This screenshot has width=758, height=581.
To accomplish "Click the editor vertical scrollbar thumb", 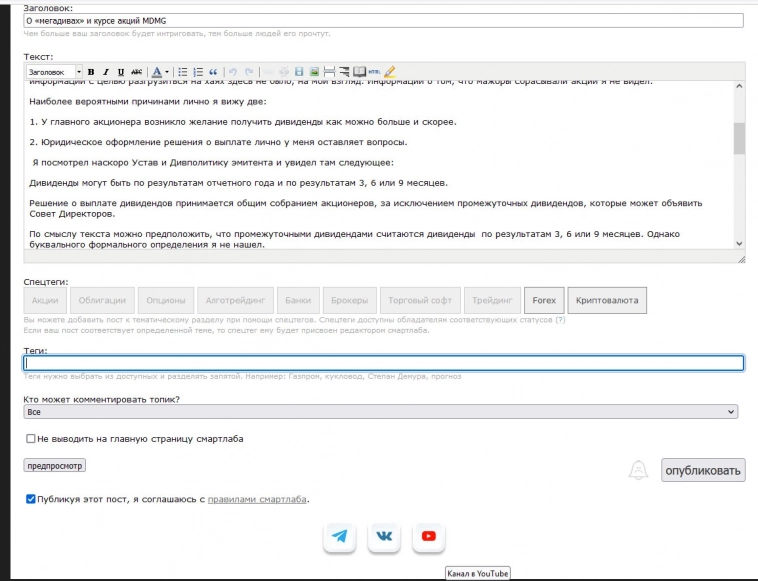I will pos(739,138).
